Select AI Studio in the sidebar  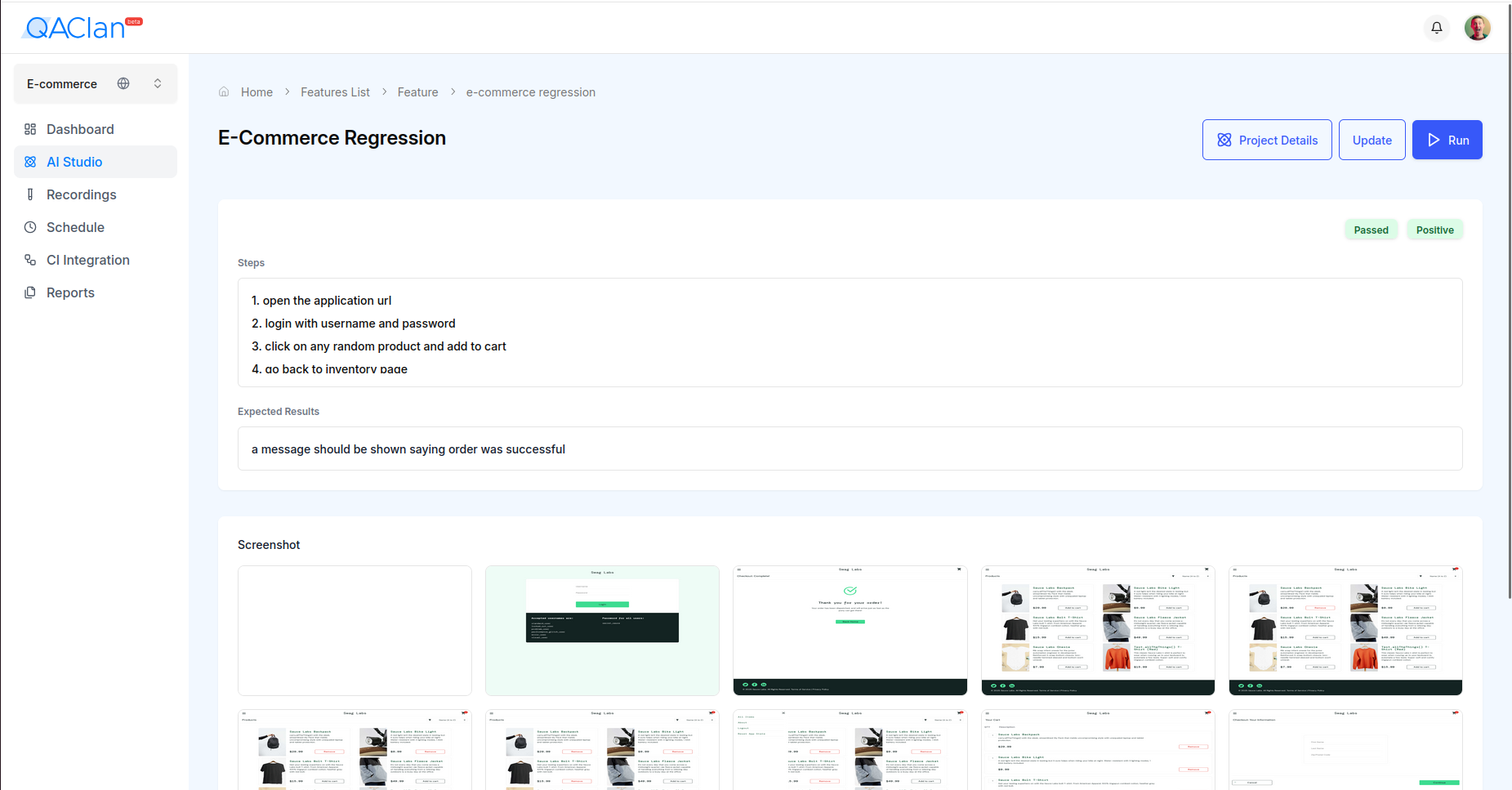coord(96,162)
